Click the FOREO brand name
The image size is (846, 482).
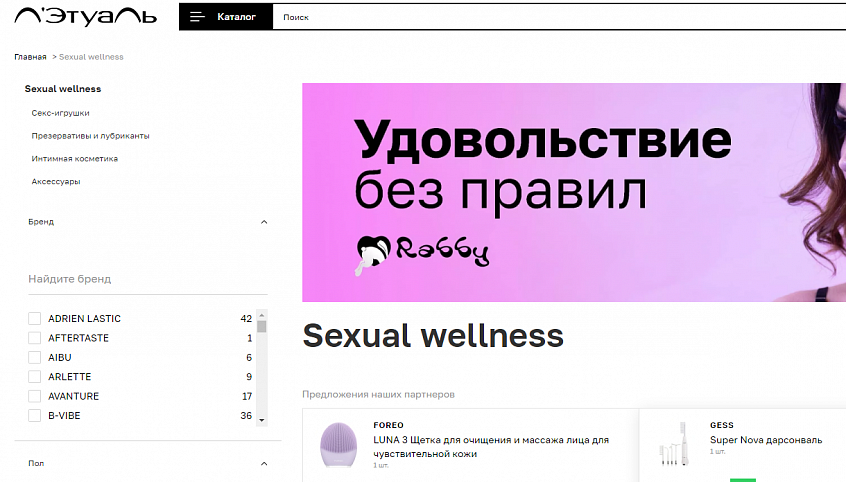(x=388, y=425)
